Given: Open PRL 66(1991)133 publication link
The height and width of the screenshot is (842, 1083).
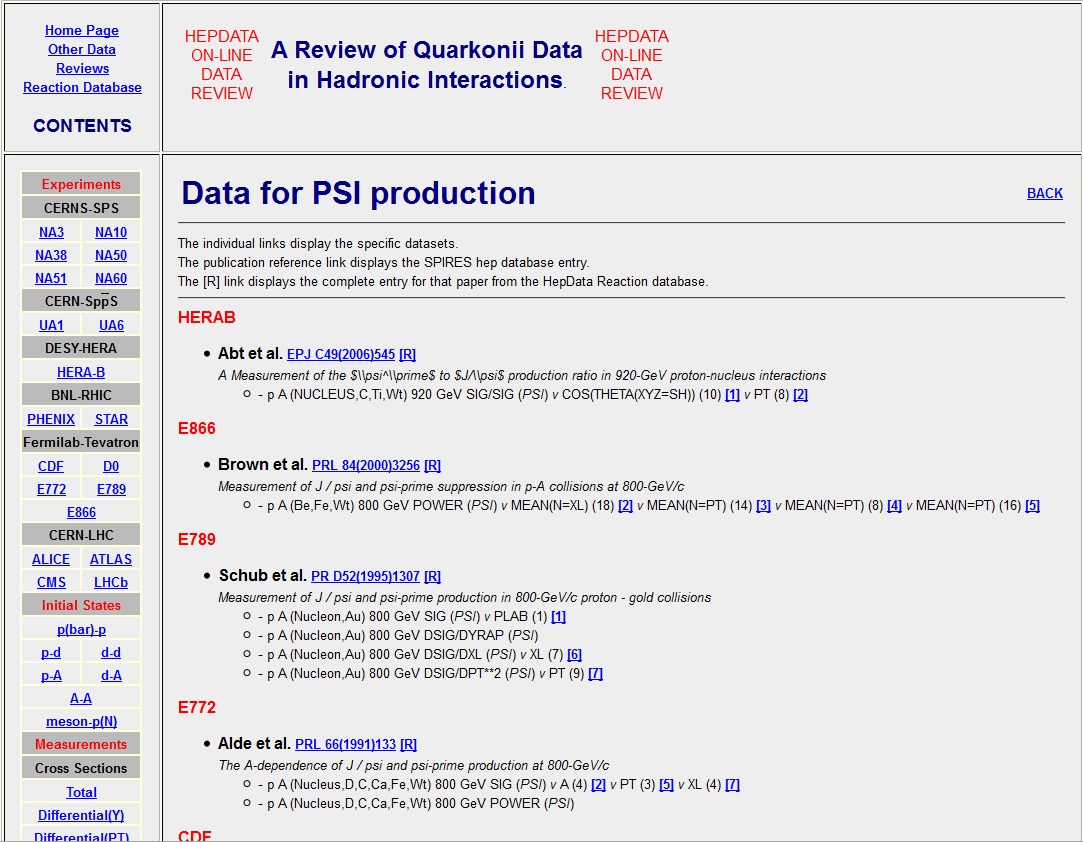Looking at the screenshot, I should (345, 745).
